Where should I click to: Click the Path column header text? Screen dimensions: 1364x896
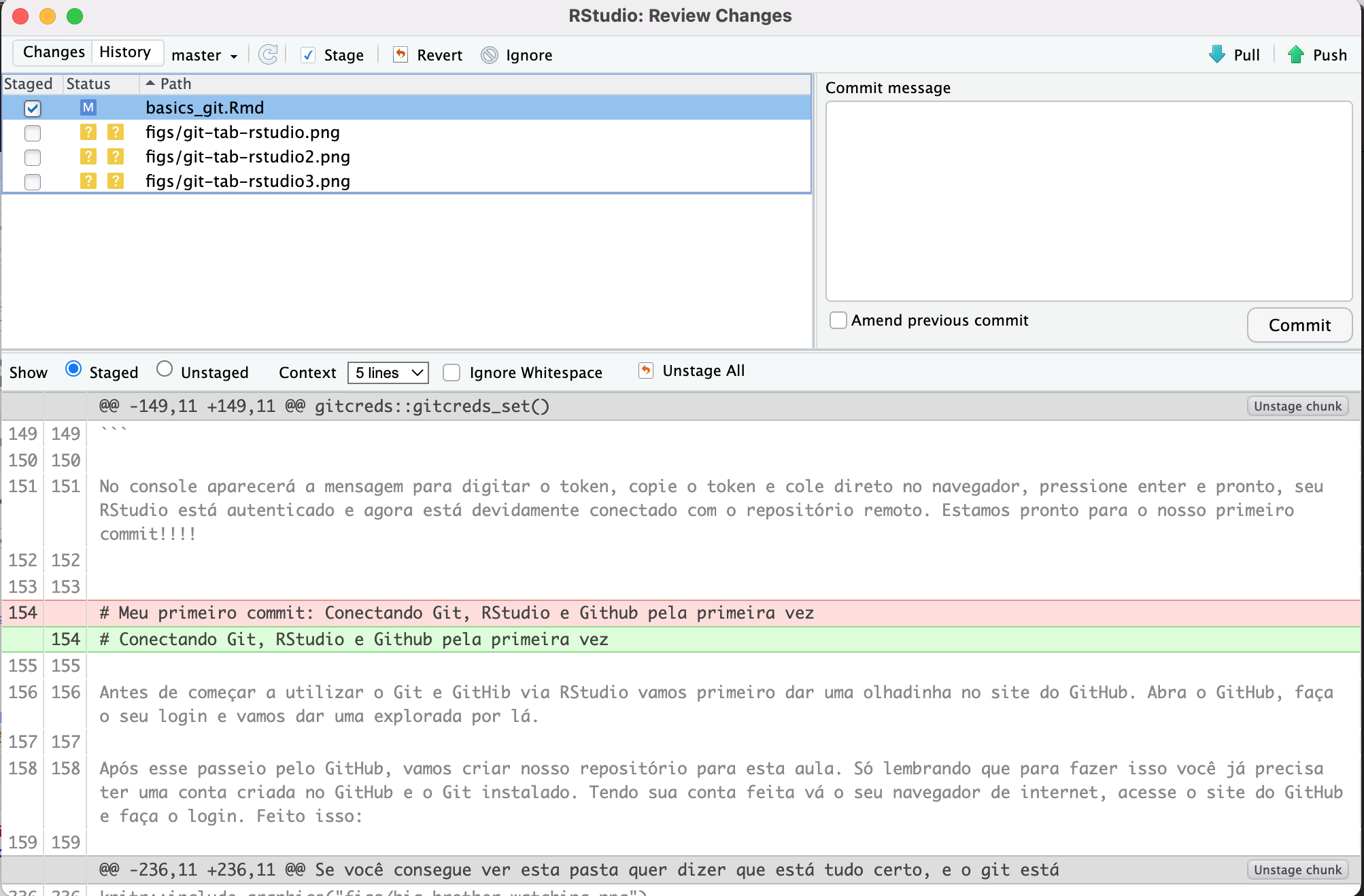tap(176, 84)
